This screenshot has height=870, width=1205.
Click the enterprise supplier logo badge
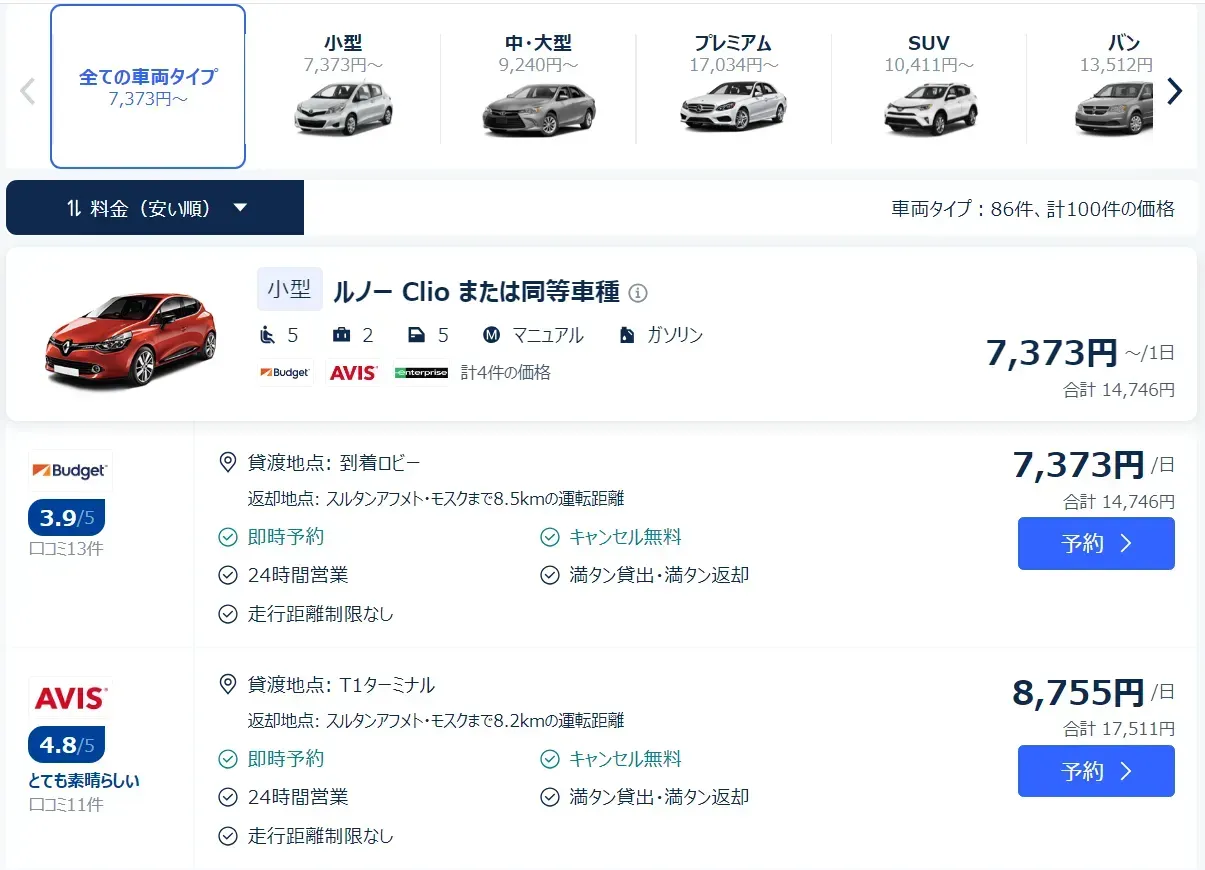click(x=421, y=371)
